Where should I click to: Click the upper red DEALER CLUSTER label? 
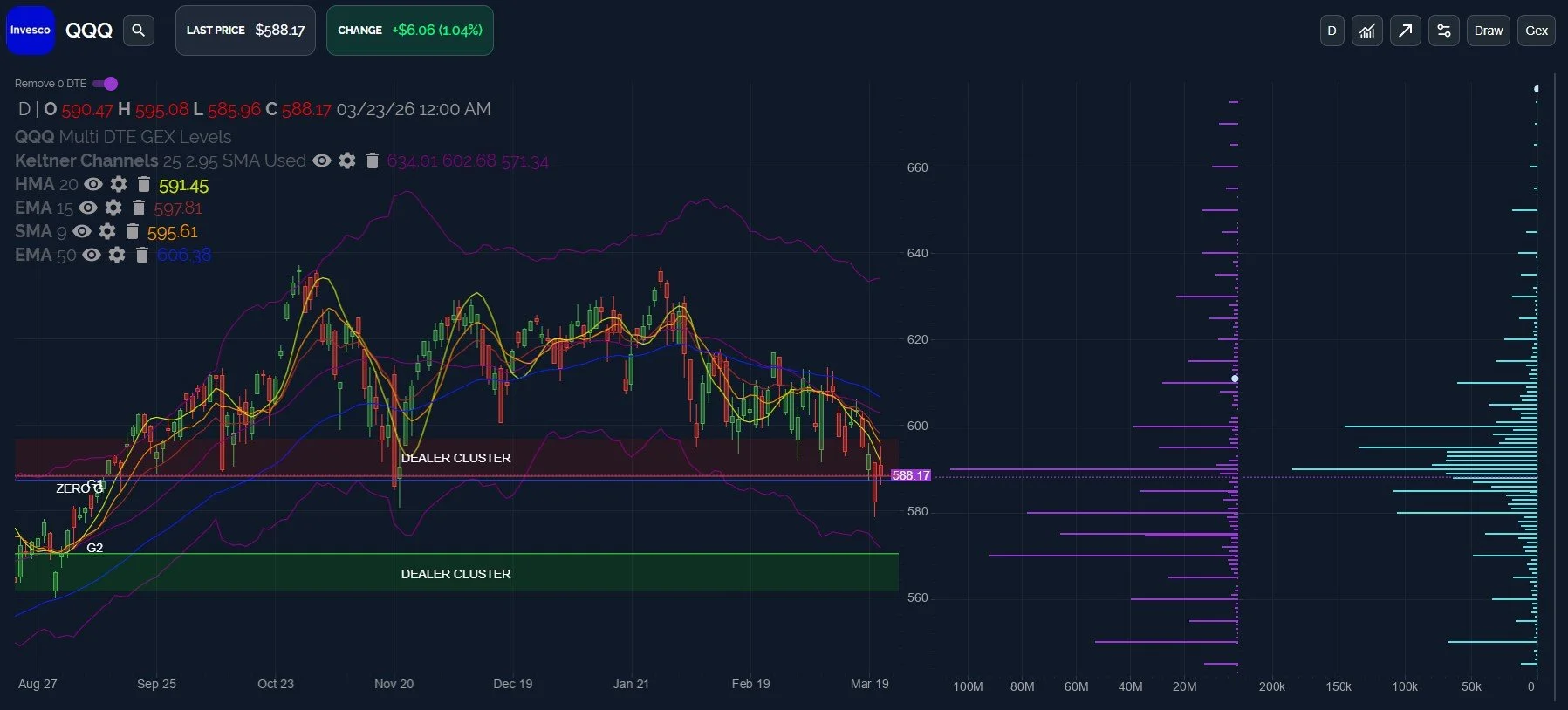(x=455, y=458)
